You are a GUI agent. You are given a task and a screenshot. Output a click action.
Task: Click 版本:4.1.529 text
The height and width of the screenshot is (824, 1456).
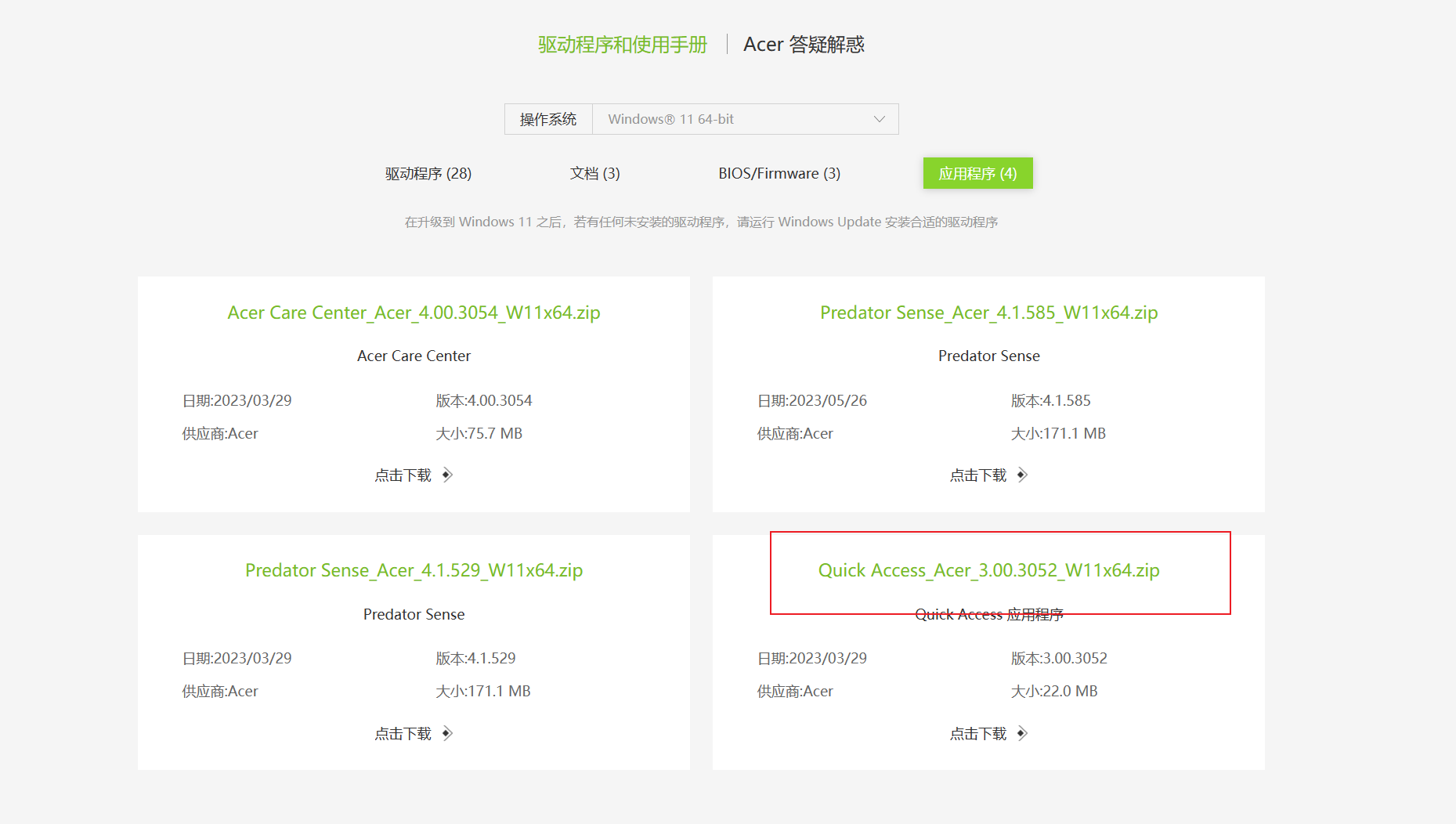[475, 658]
